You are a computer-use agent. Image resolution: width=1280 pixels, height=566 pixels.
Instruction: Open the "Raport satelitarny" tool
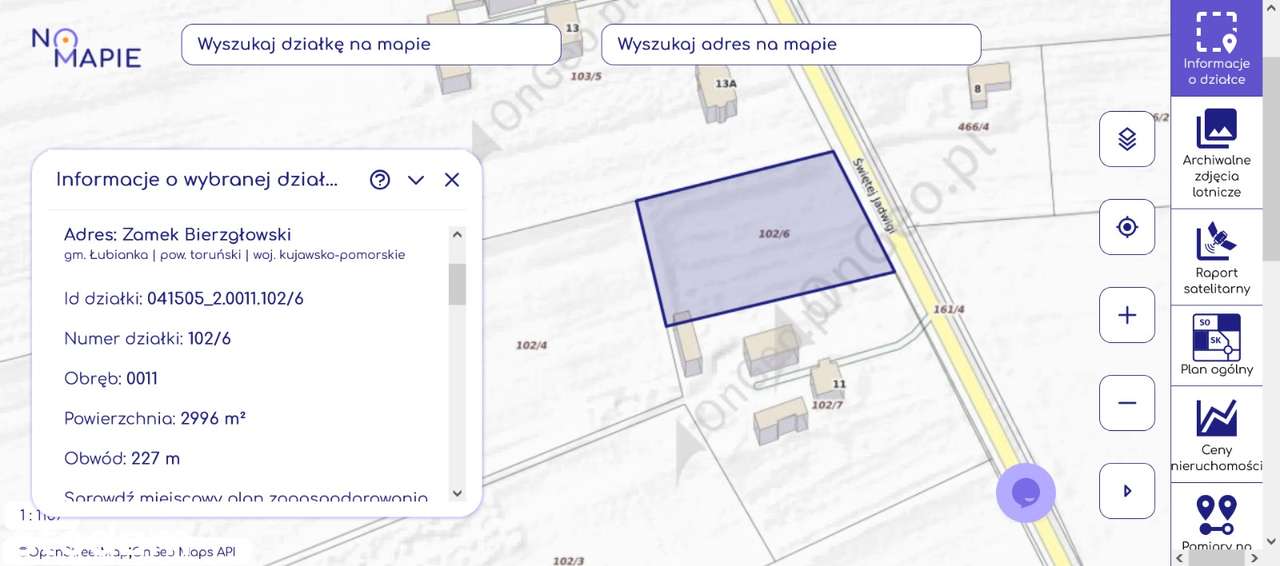(1216, 257)
